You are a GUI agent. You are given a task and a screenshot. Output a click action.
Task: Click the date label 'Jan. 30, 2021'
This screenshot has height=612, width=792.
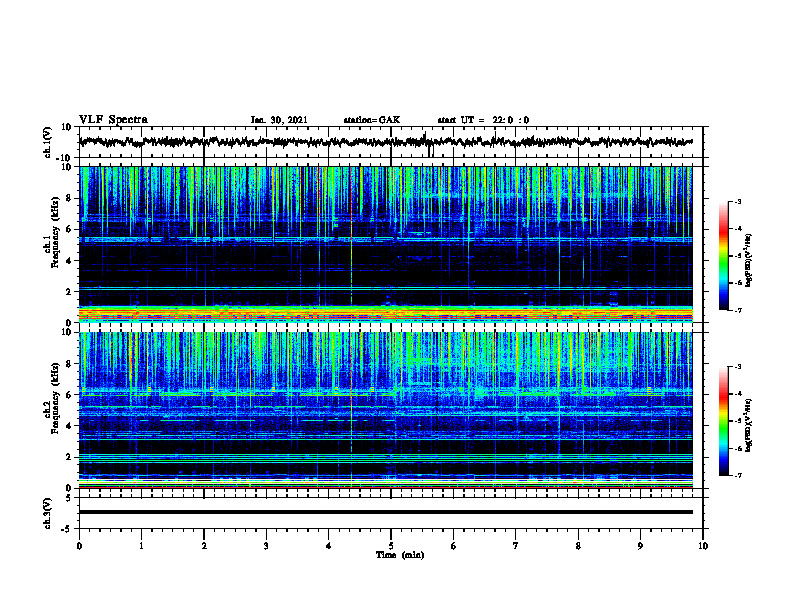[279, 120]
